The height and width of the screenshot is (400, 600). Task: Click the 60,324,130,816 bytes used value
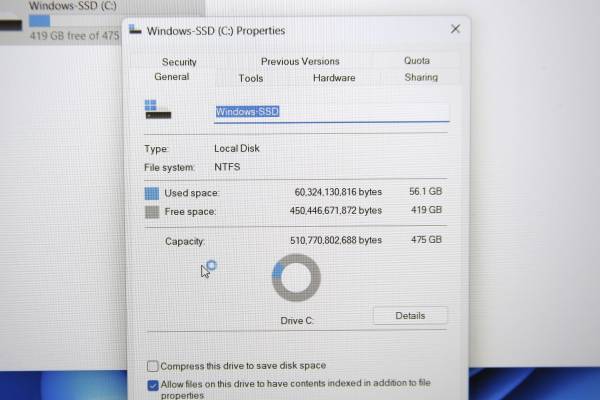coord(338,192)
